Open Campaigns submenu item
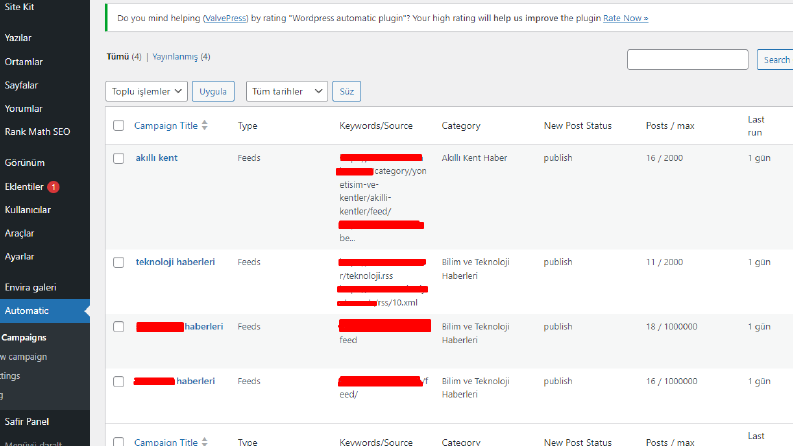Screen dimensions: 793x446 click(24, 337)
